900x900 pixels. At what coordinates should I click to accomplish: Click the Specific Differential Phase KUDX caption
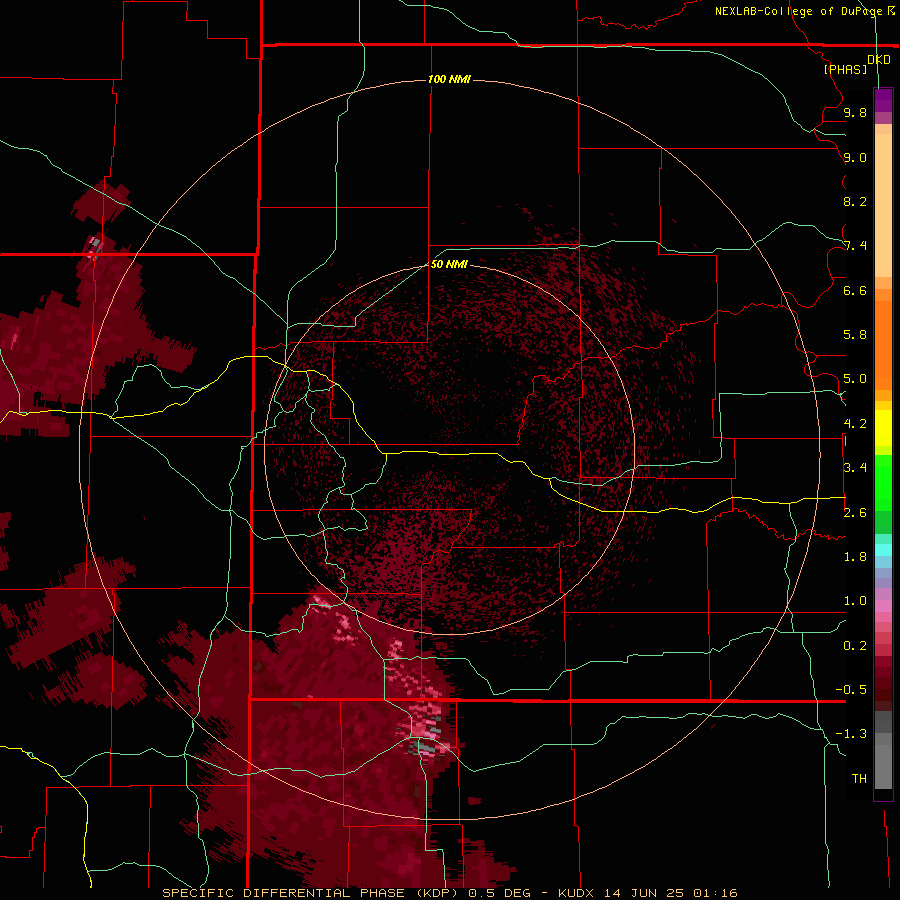[449, 893]
